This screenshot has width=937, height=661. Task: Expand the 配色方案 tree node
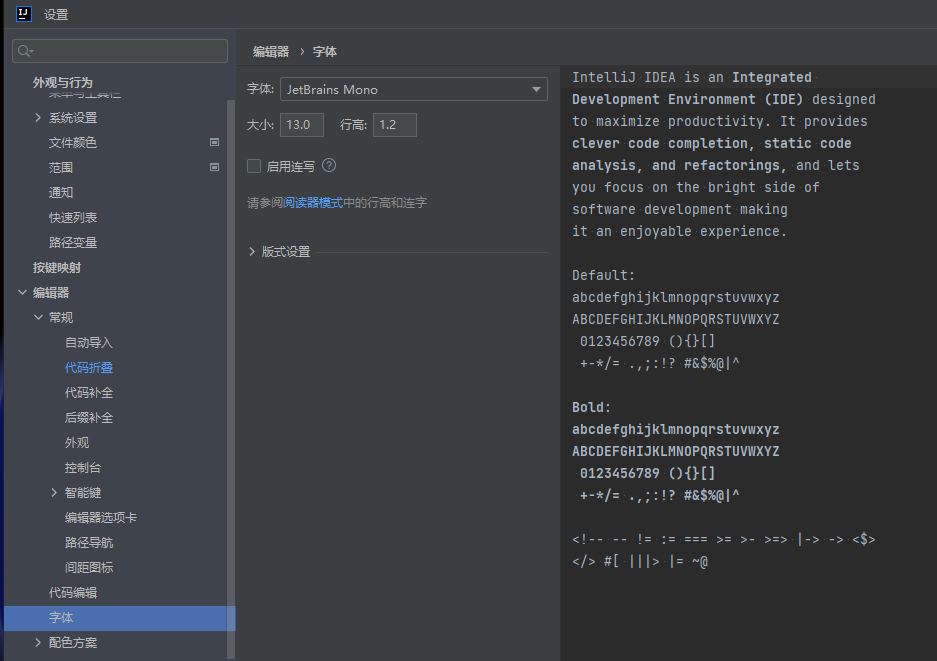point(38,642)
